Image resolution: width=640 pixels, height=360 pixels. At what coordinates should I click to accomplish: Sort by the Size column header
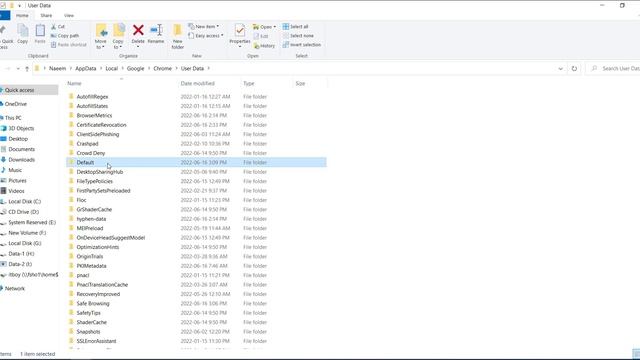point(300,83)
